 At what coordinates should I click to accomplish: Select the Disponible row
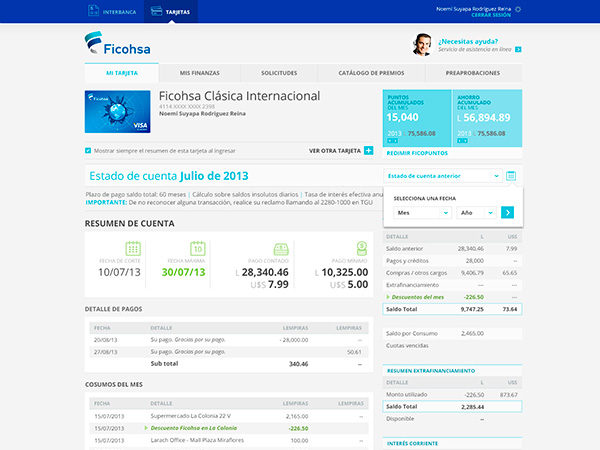[x=452, y=419]
